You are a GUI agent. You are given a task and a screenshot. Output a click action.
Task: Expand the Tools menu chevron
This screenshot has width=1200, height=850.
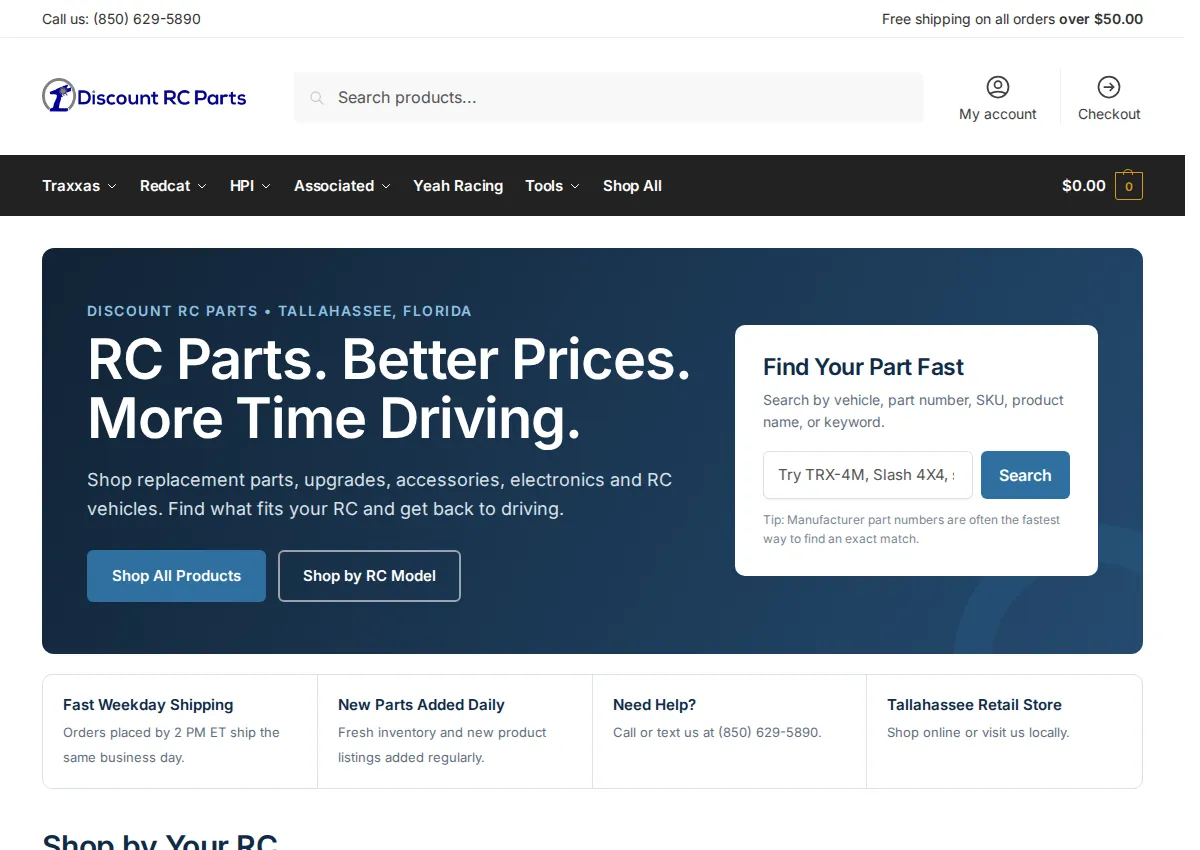pos(574,186)
